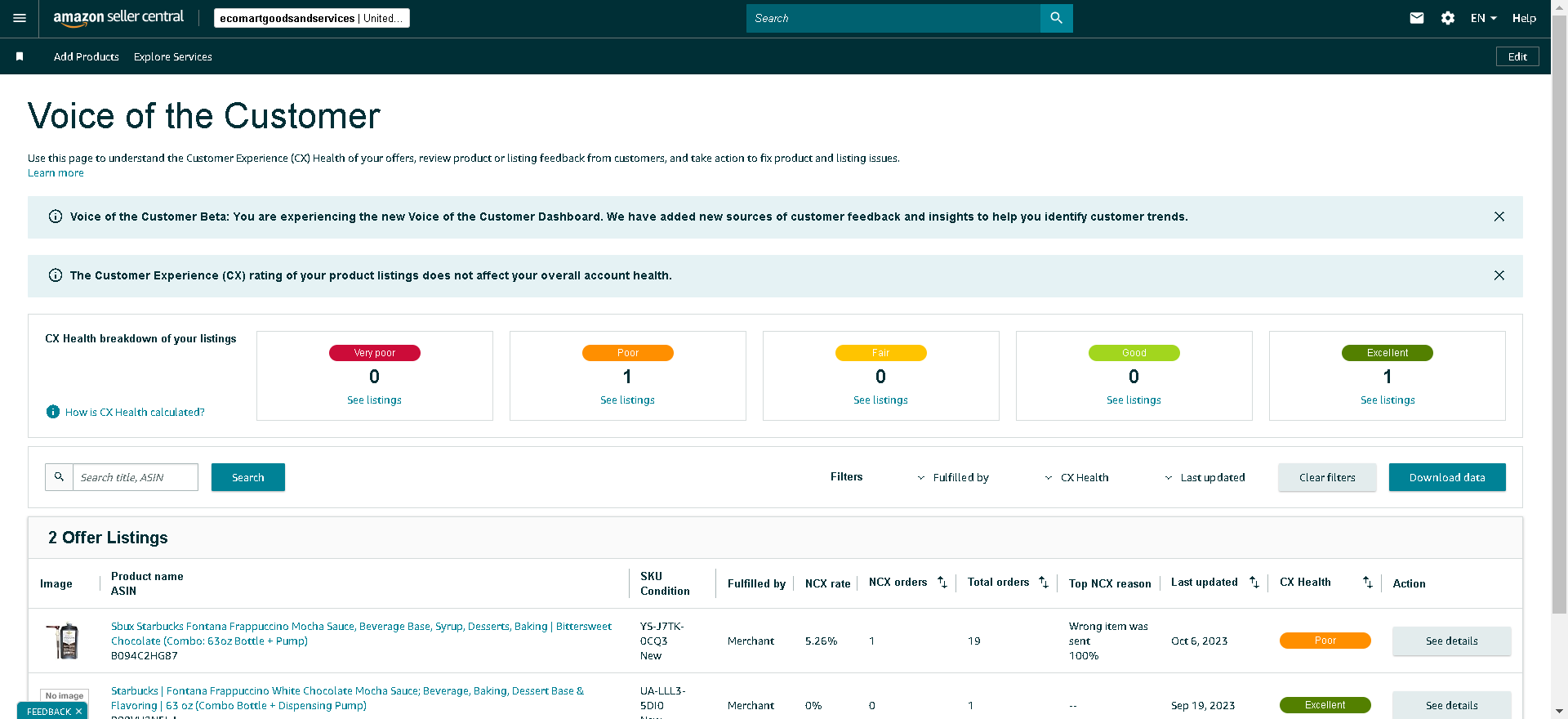Click the ASIN B094C2HG87 text
The width and height of the screenshot is (1568, 719).
145,656
